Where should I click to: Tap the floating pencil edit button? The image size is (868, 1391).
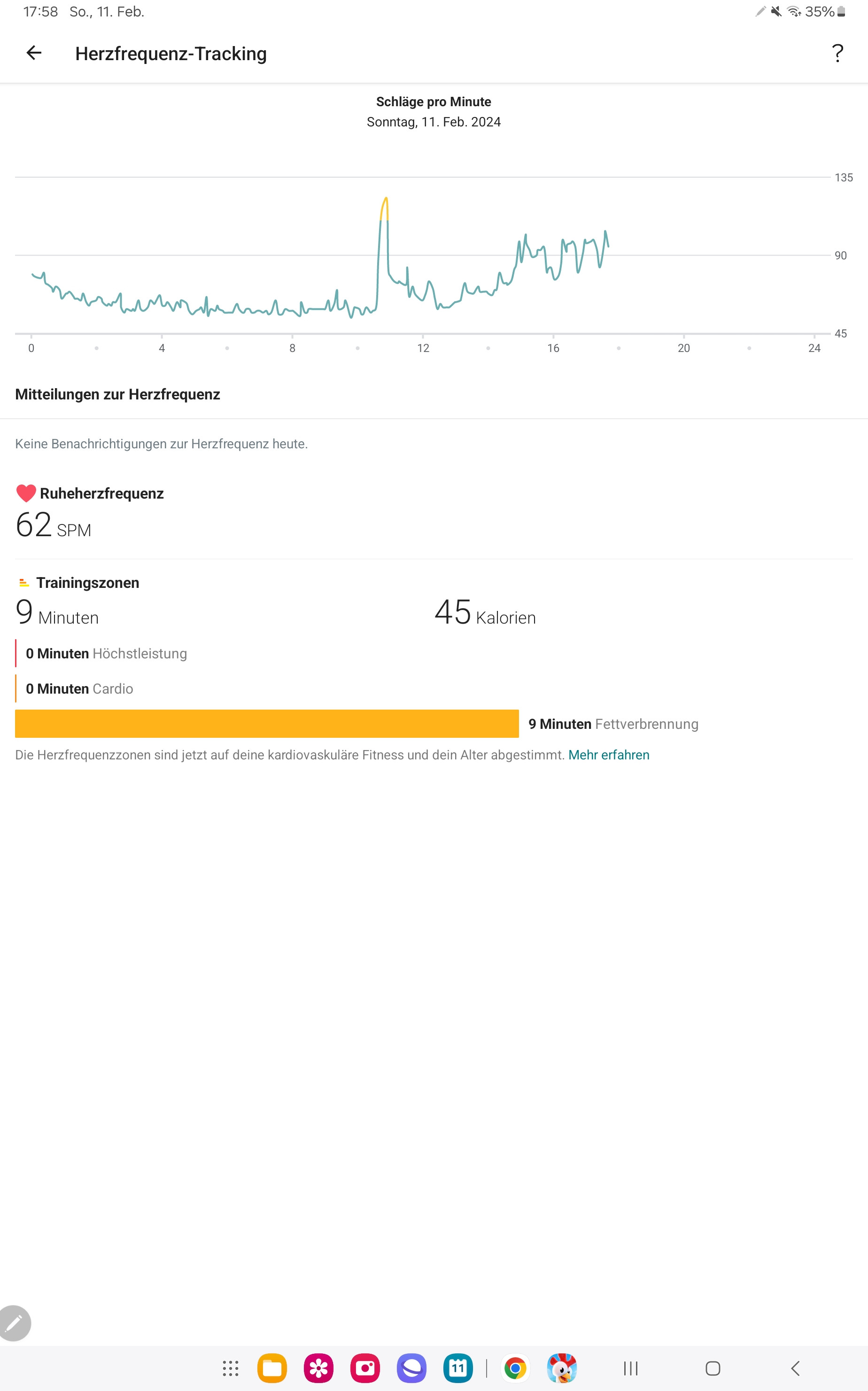click(x=14, y=1323)
